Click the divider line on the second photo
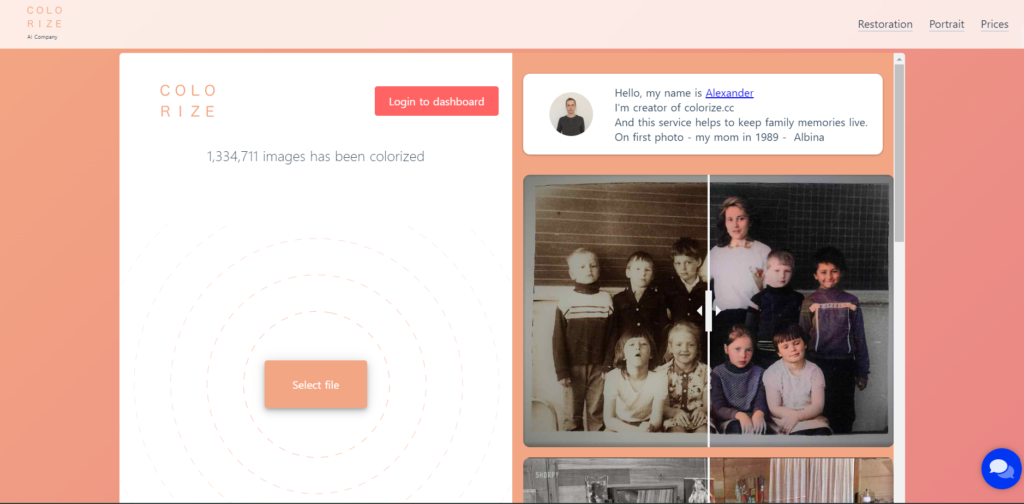Viewport: 1024px width, 504px height. (x=709, y=480)
